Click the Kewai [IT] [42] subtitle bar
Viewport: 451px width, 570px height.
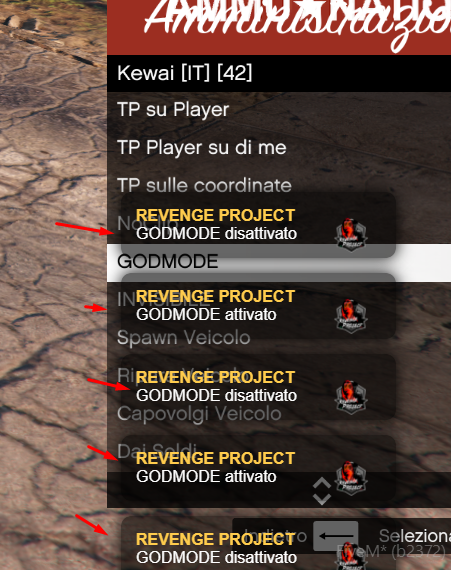[279, 73]
